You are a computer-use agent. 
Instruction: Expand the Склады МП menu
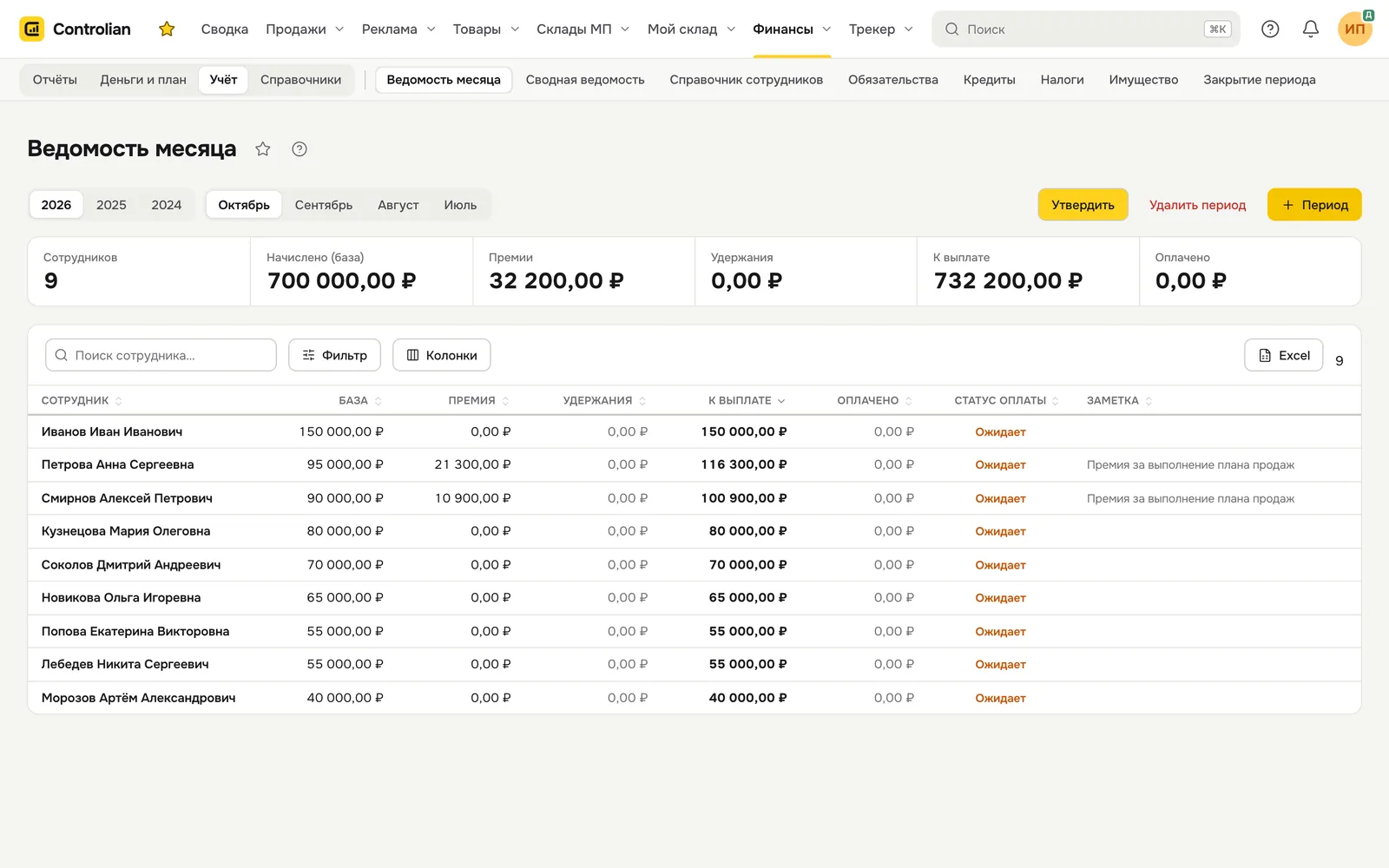[583, 29]
